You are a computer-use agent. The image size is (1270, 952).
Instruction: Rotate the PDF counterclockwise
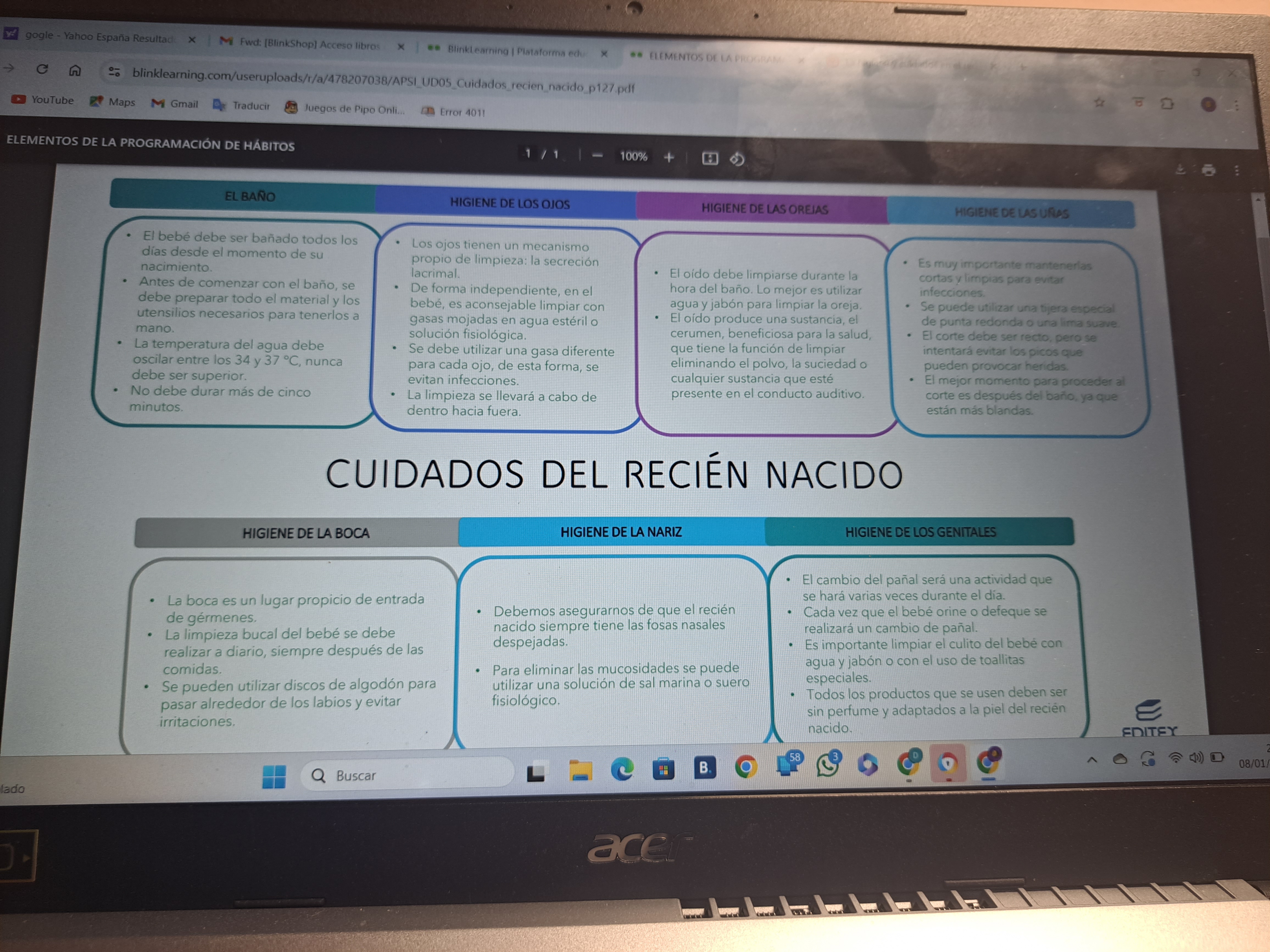click(x=737, y=159)
